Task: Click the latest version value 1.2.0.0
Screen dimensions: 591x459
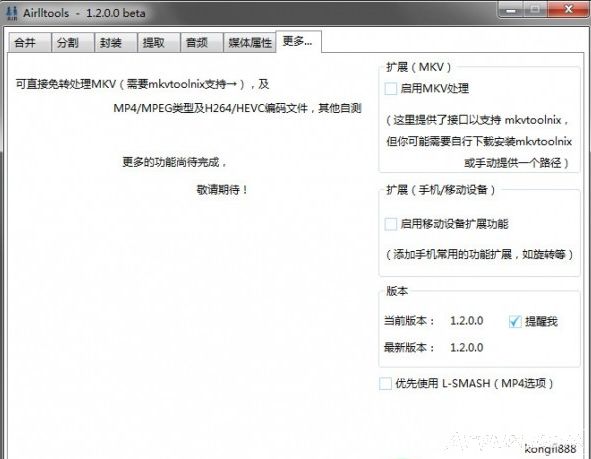Action: pyautogui.click(x=467, y=347)
